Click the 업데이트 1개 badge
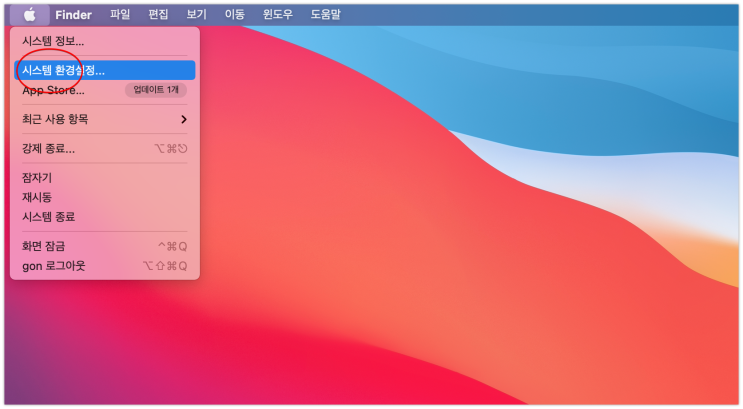Screen dimensions: 743x409 click(156, 90)
